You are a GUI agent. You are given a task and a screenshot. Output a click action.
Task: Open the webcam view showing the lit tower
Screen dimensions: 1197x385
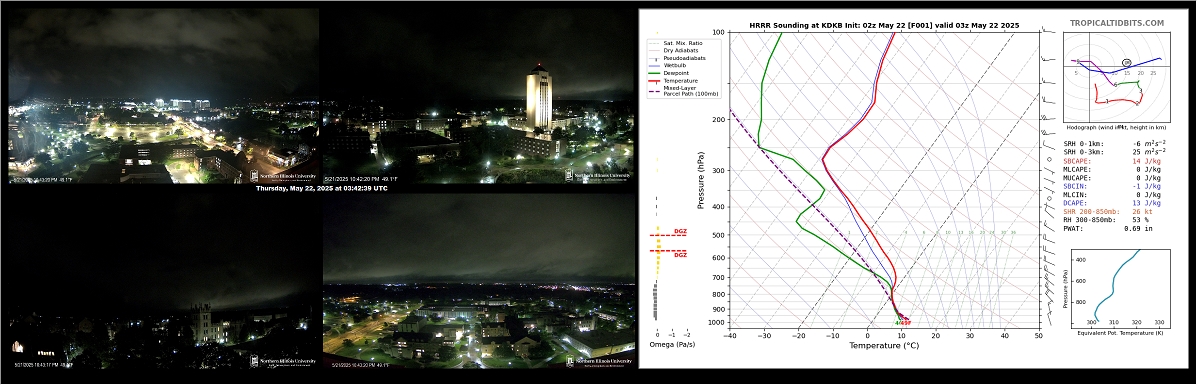point(478,95)
